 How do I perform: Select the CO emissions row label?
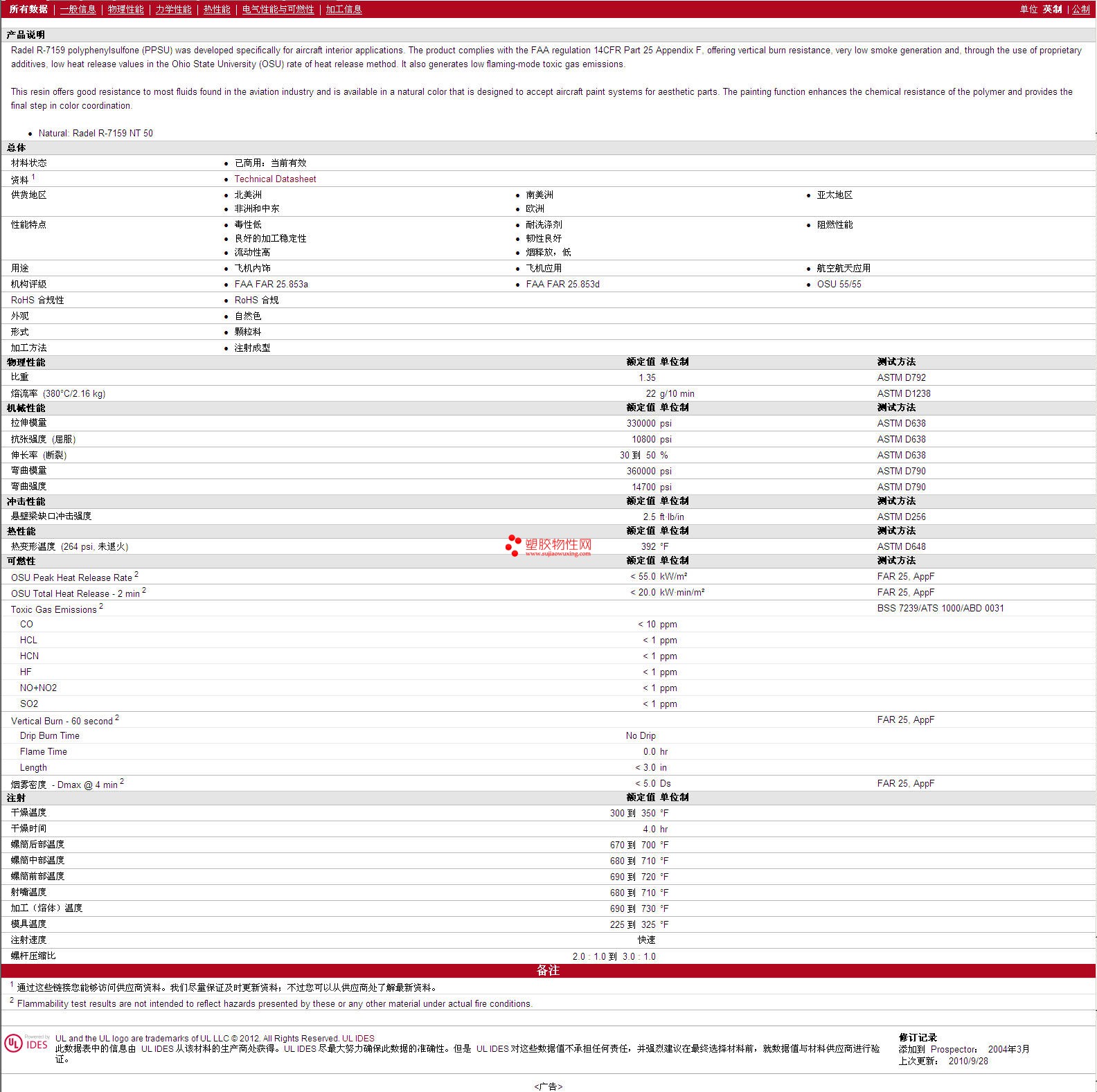click(26, 624)
